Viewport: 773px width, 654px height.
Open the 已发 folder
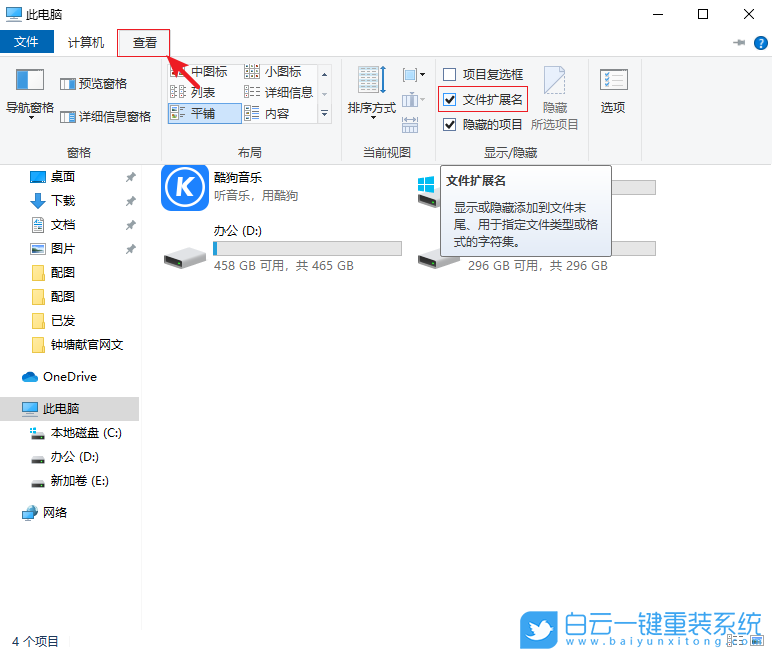tap(63, 321)
